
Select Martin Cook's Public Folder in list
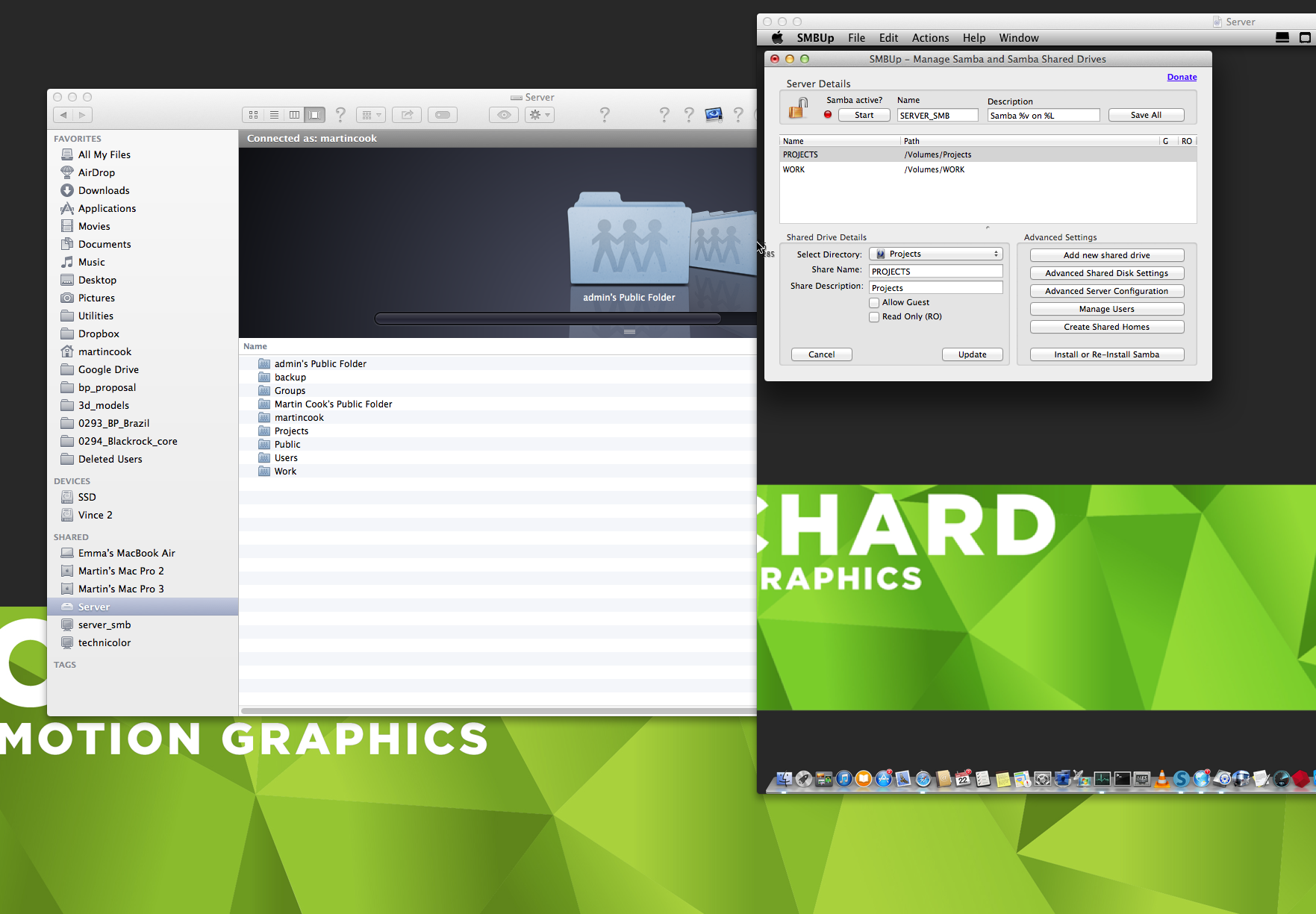pos(498,404)
